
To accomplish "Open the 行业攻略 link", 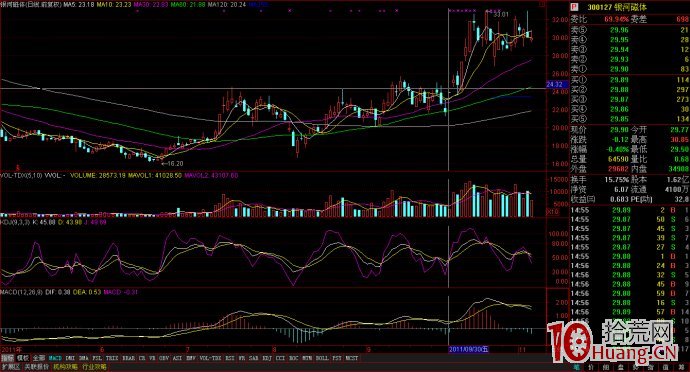I will tap(94, 366).
